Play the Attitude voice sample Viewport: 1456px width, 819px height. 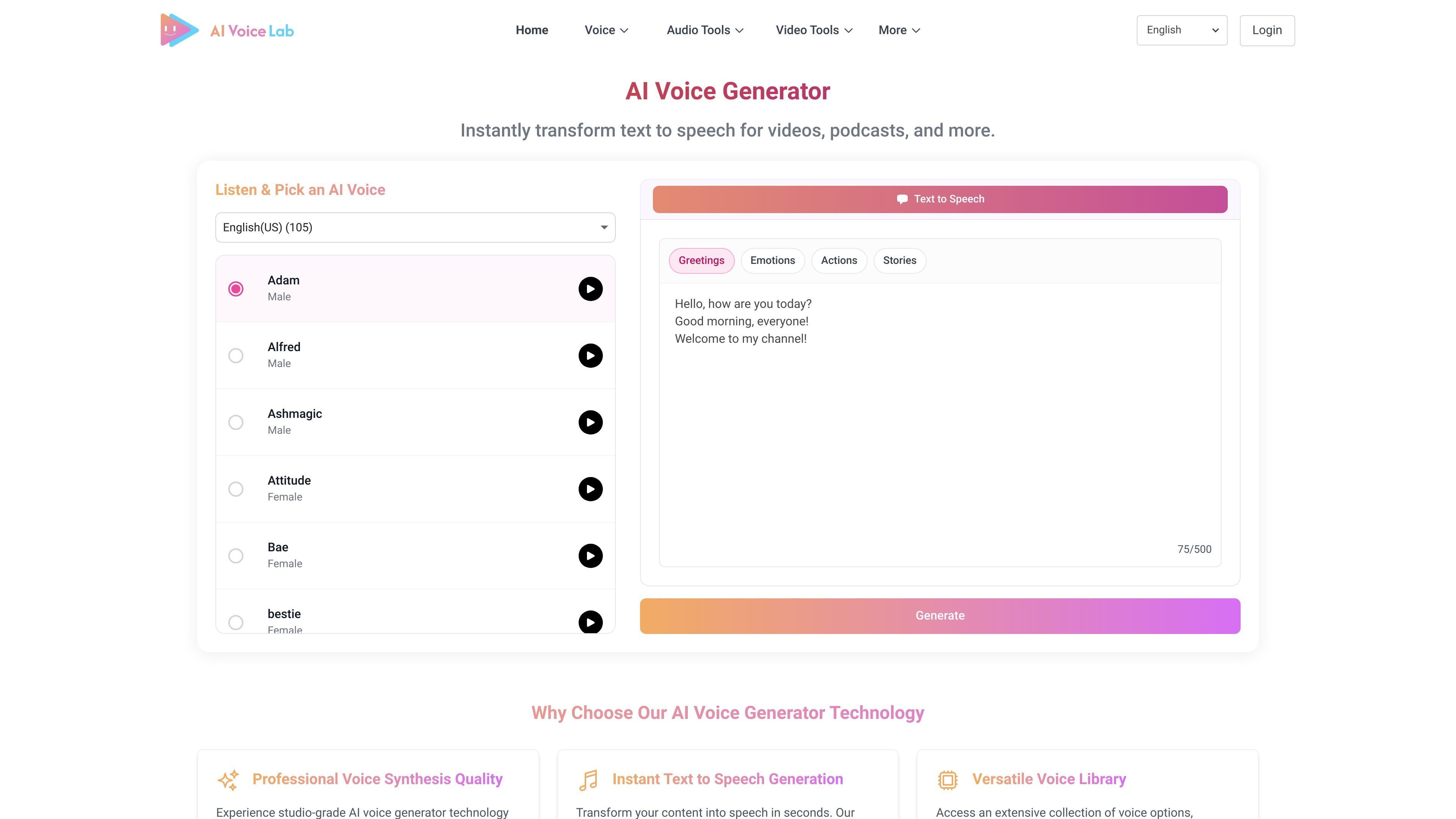(590, 489)
